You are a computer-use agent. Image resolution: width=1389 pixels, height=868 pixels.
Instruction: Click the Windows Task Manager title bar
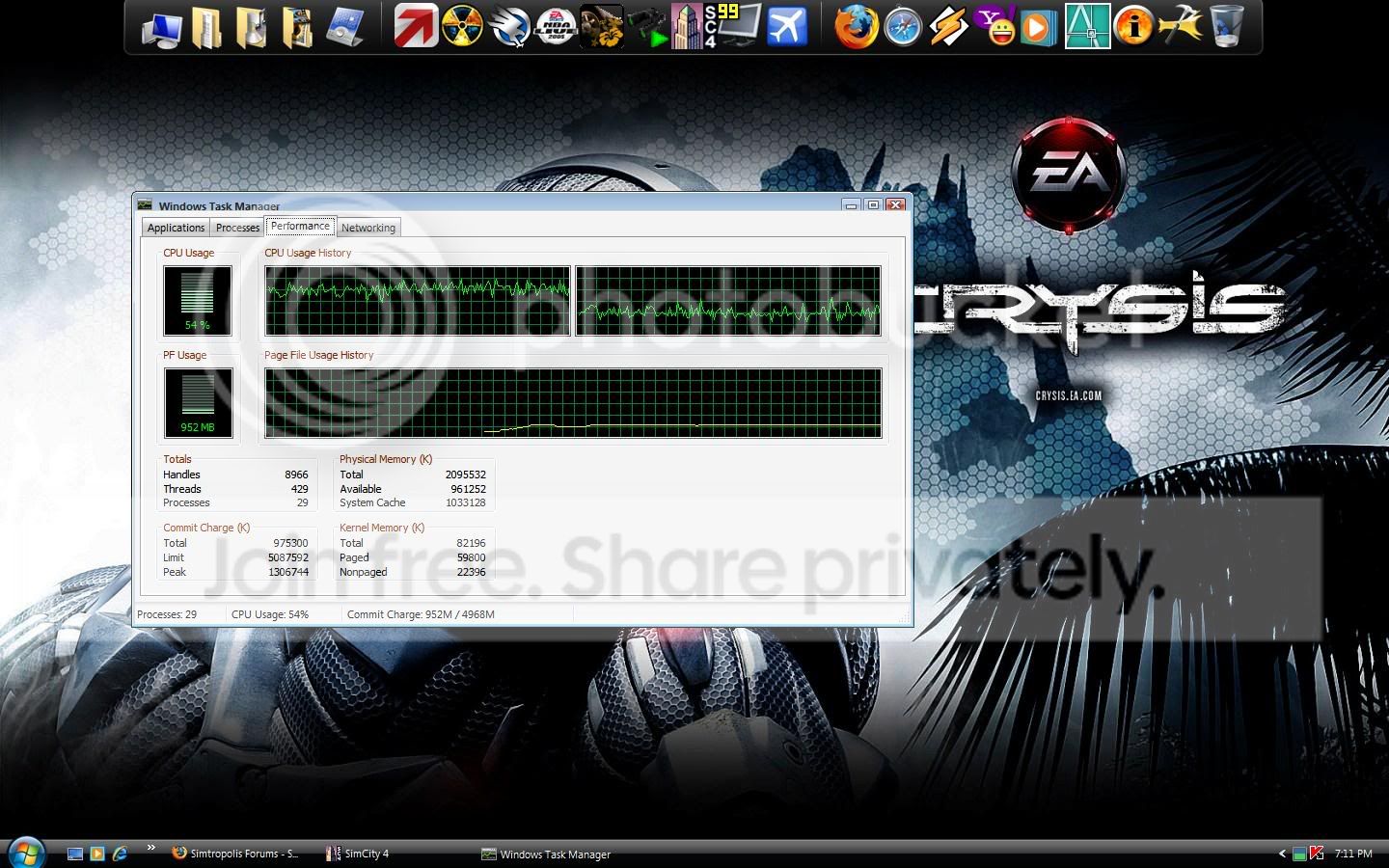pos(521,204)
